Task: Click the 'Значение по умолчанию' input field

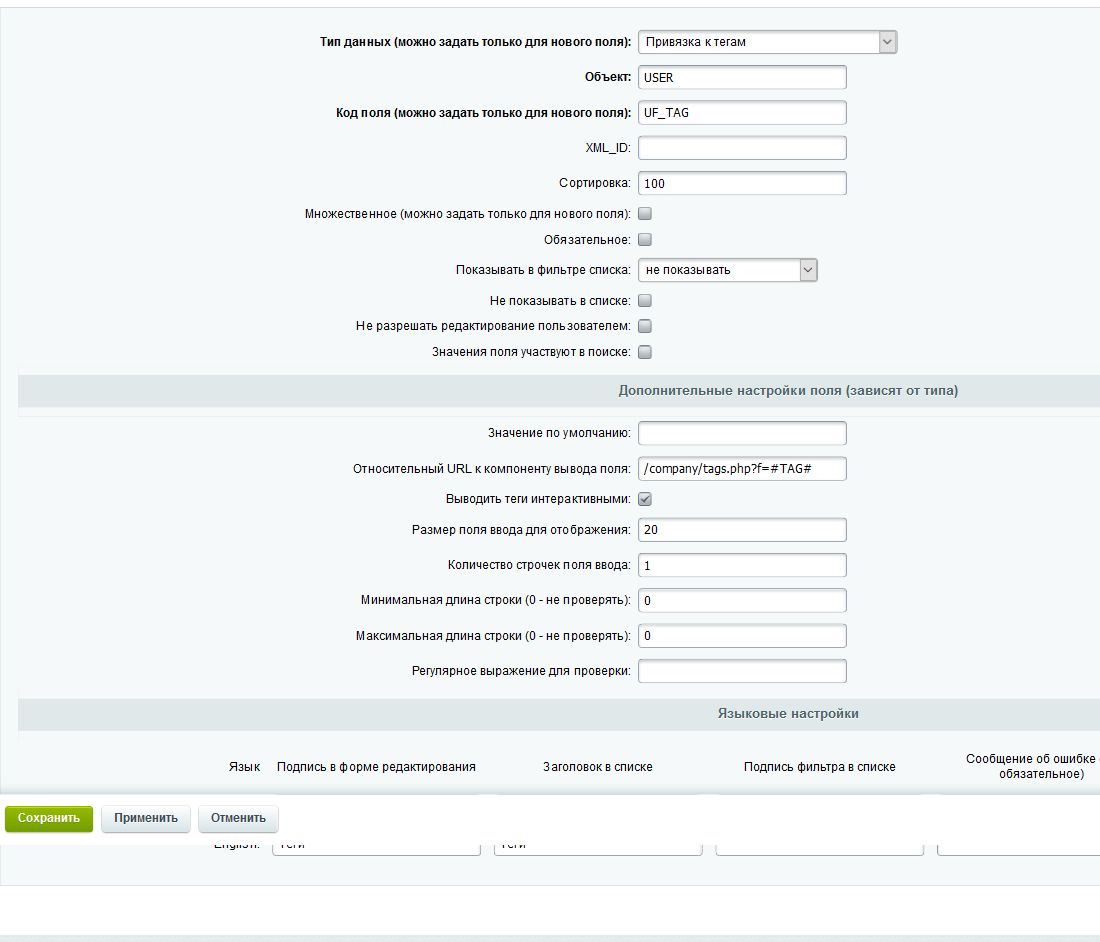Action: (x=742, y=433)
